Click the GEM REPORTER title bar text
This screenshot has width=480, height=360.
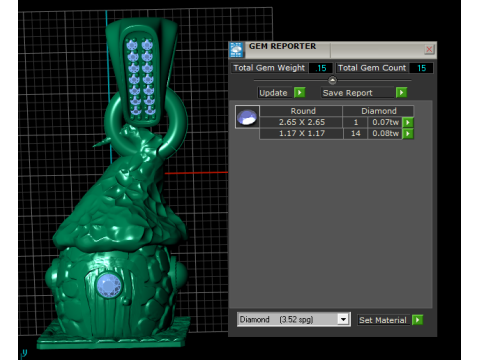point(282,46)
